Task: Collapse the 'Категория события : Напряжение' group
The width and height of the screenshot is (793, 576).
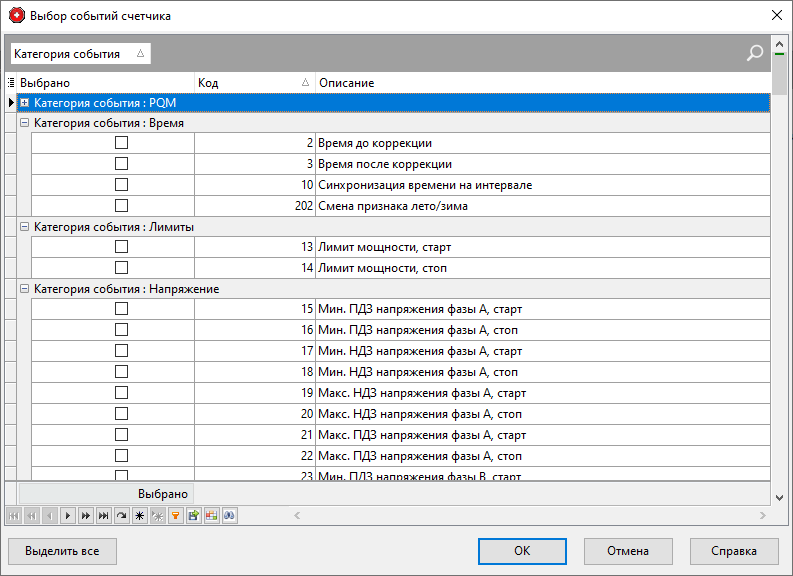Action: (x=25, y=289)
